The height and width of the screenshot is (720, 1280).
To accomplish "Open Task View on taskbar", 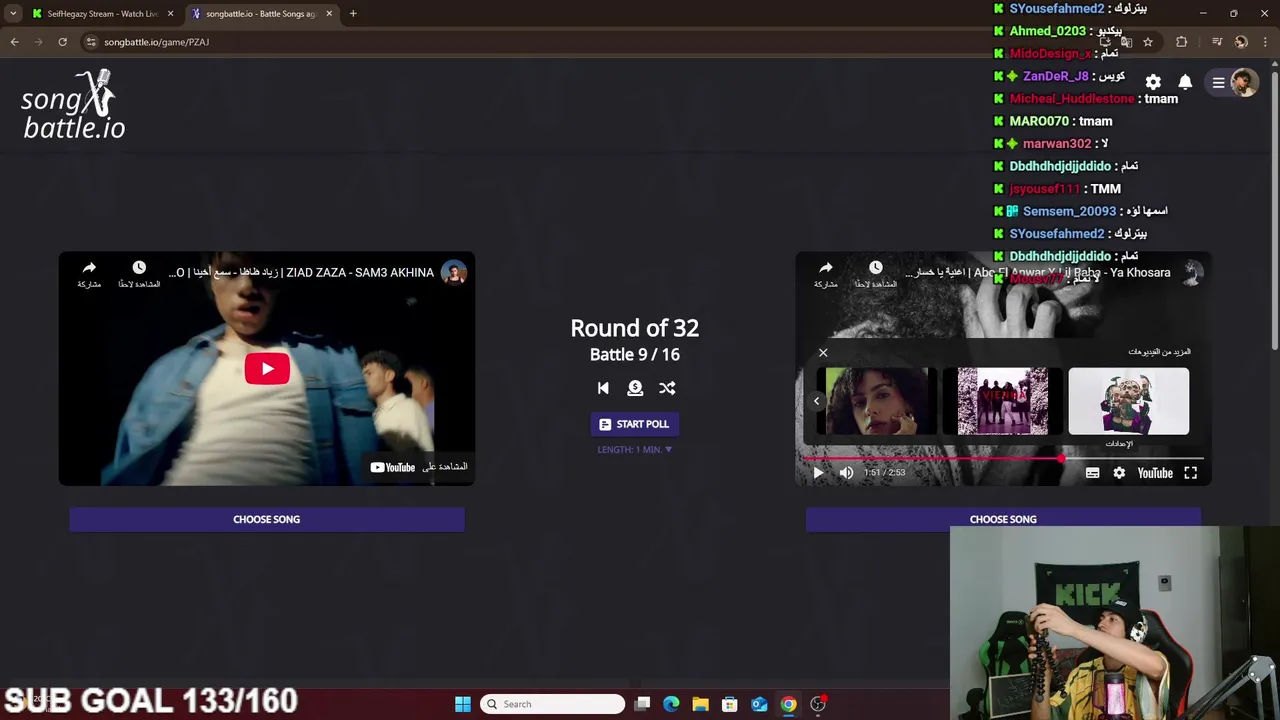I will (643, 704).
